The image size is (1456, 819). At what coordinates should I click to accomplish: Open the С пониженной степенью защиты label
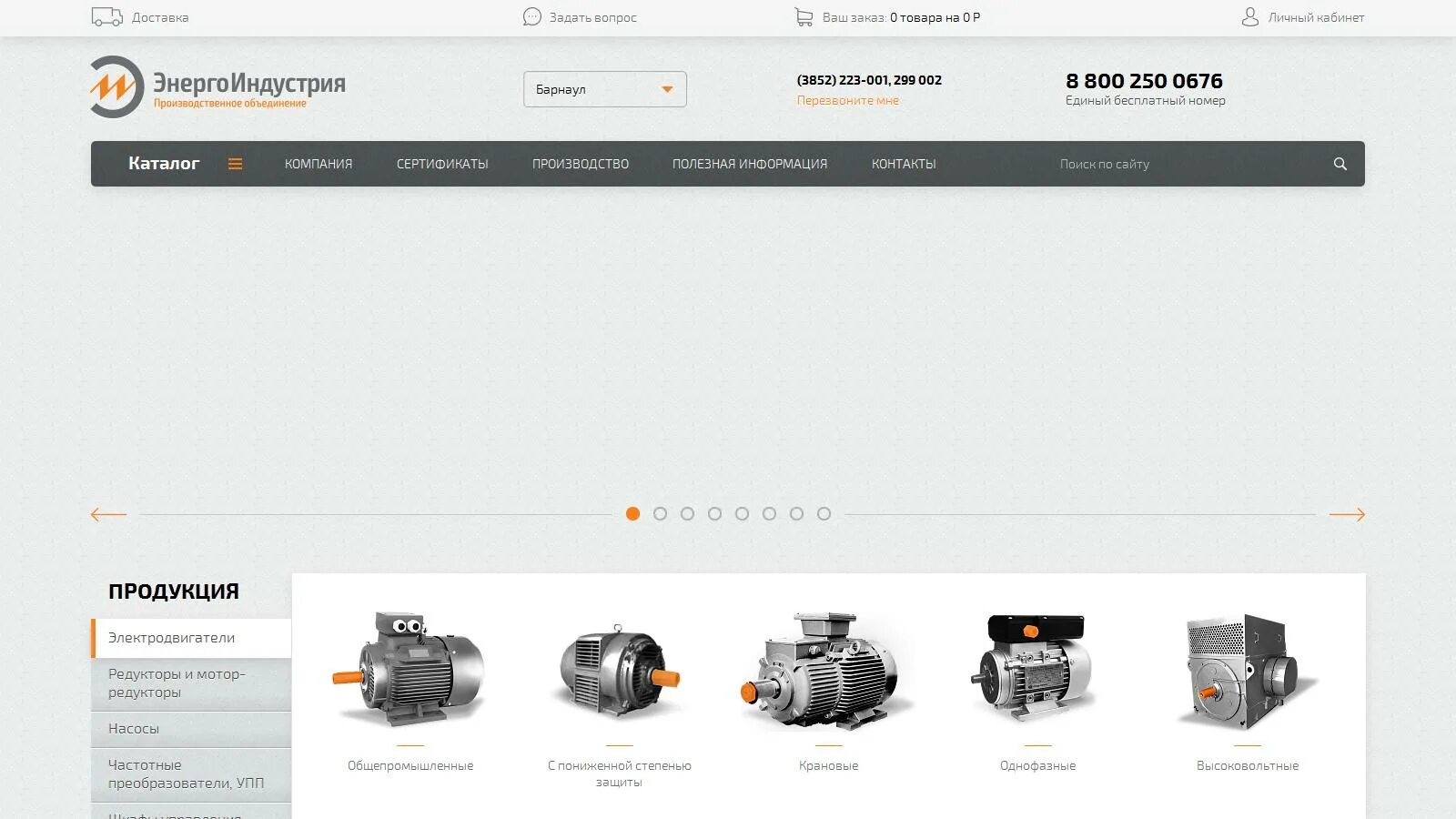point(620,774)
